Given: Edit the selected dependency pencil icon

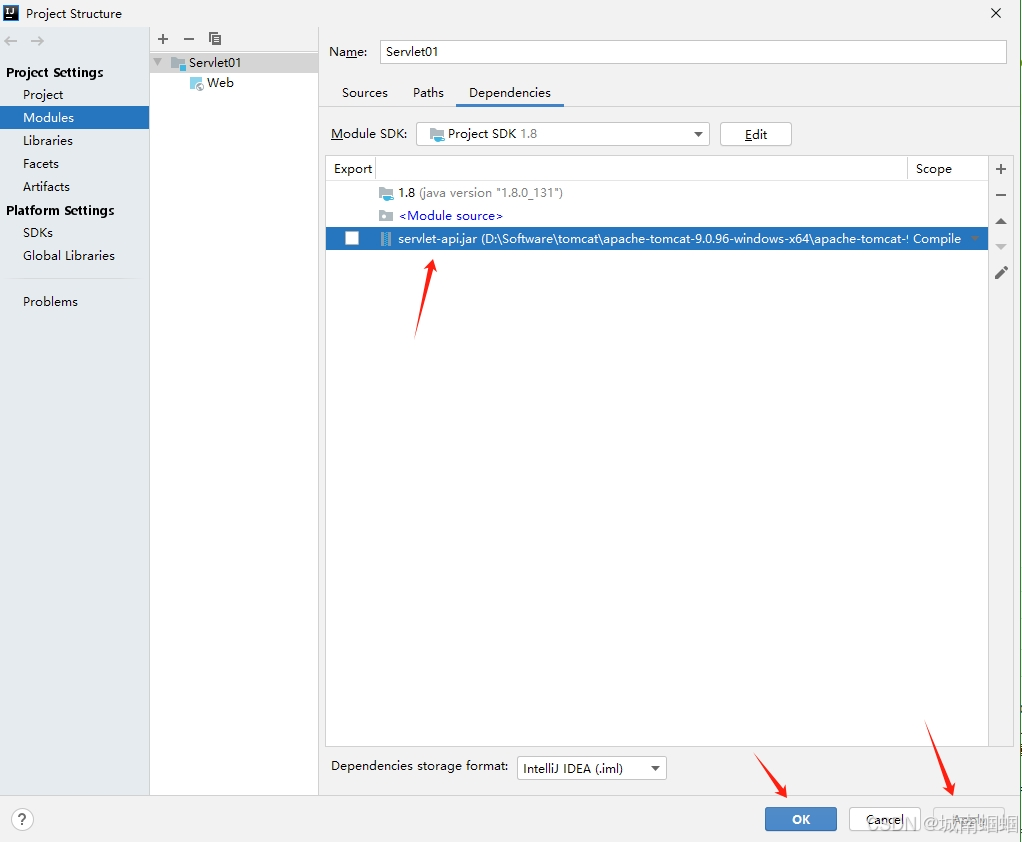Looking at the screenshot, I should click(x=1001, y=272).
